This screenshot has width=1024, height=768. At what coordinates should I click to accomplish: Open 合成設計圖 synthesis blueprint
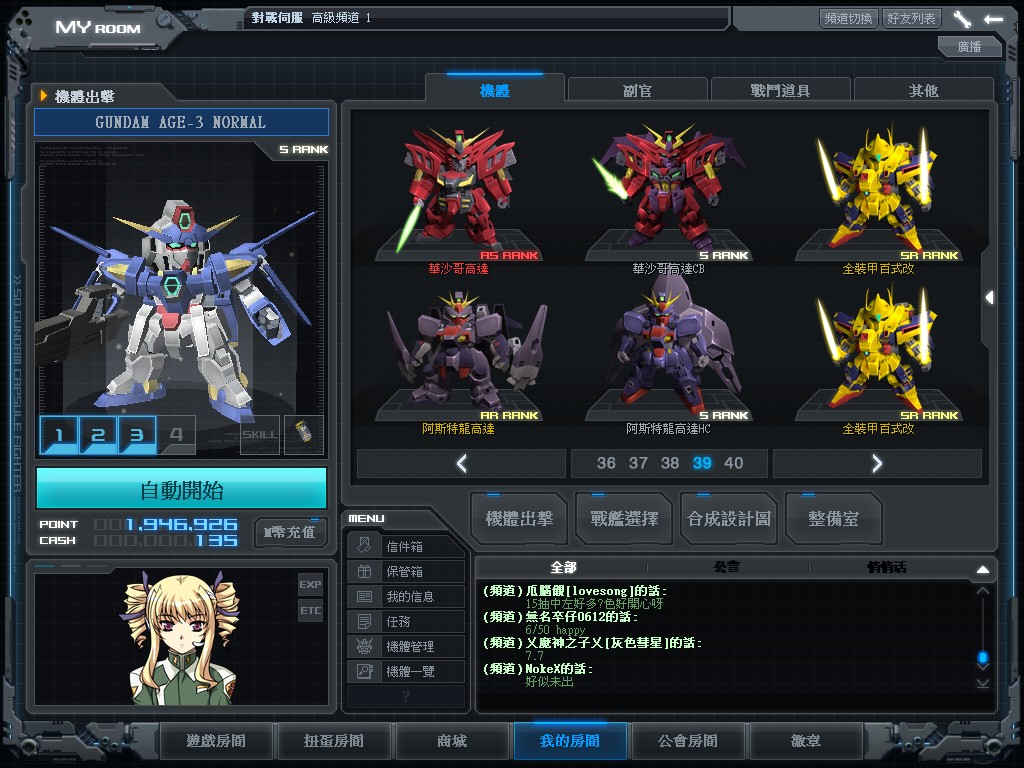coord(729,519)
